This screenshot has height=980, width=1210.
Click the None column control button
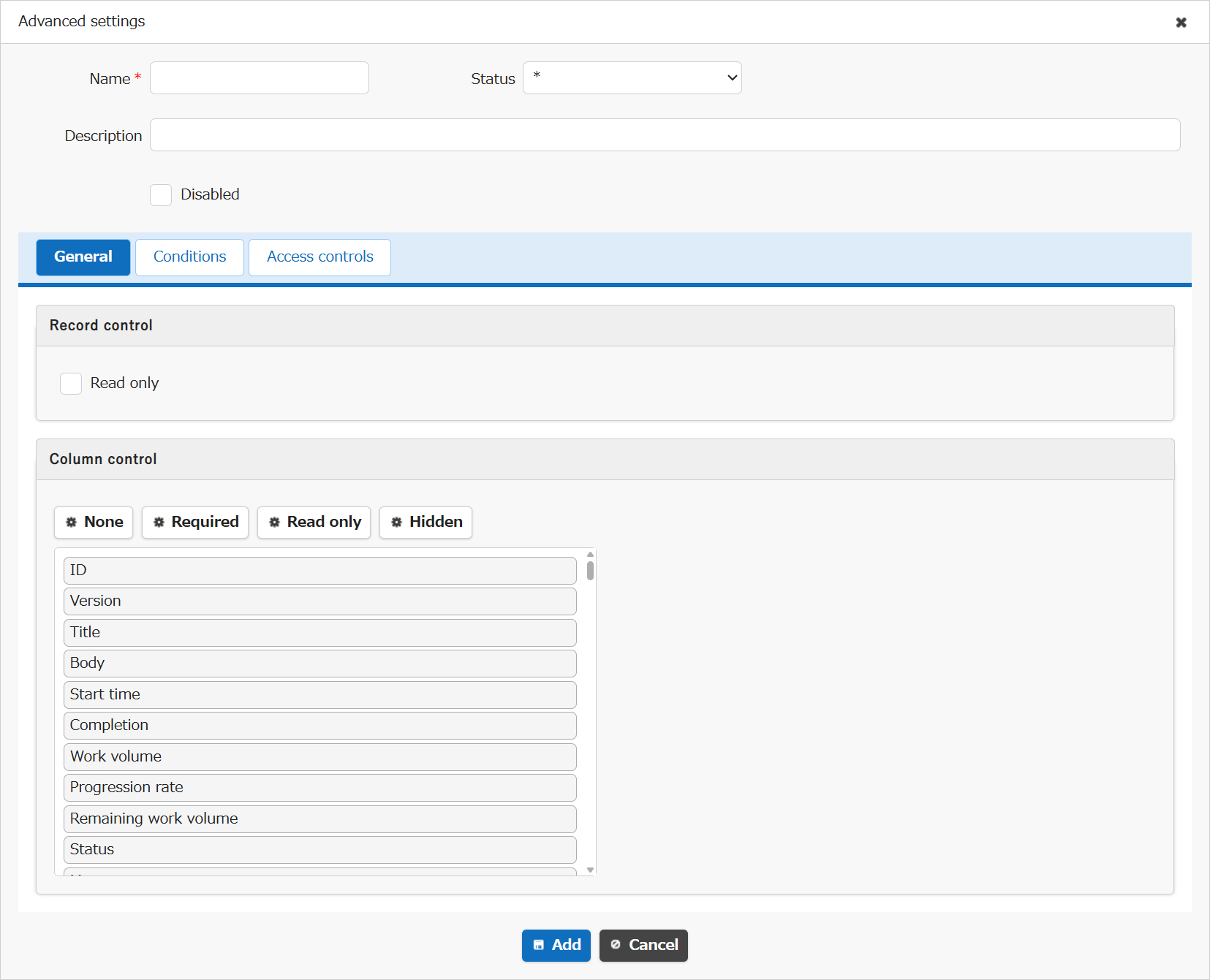click(x=94, y=523)
